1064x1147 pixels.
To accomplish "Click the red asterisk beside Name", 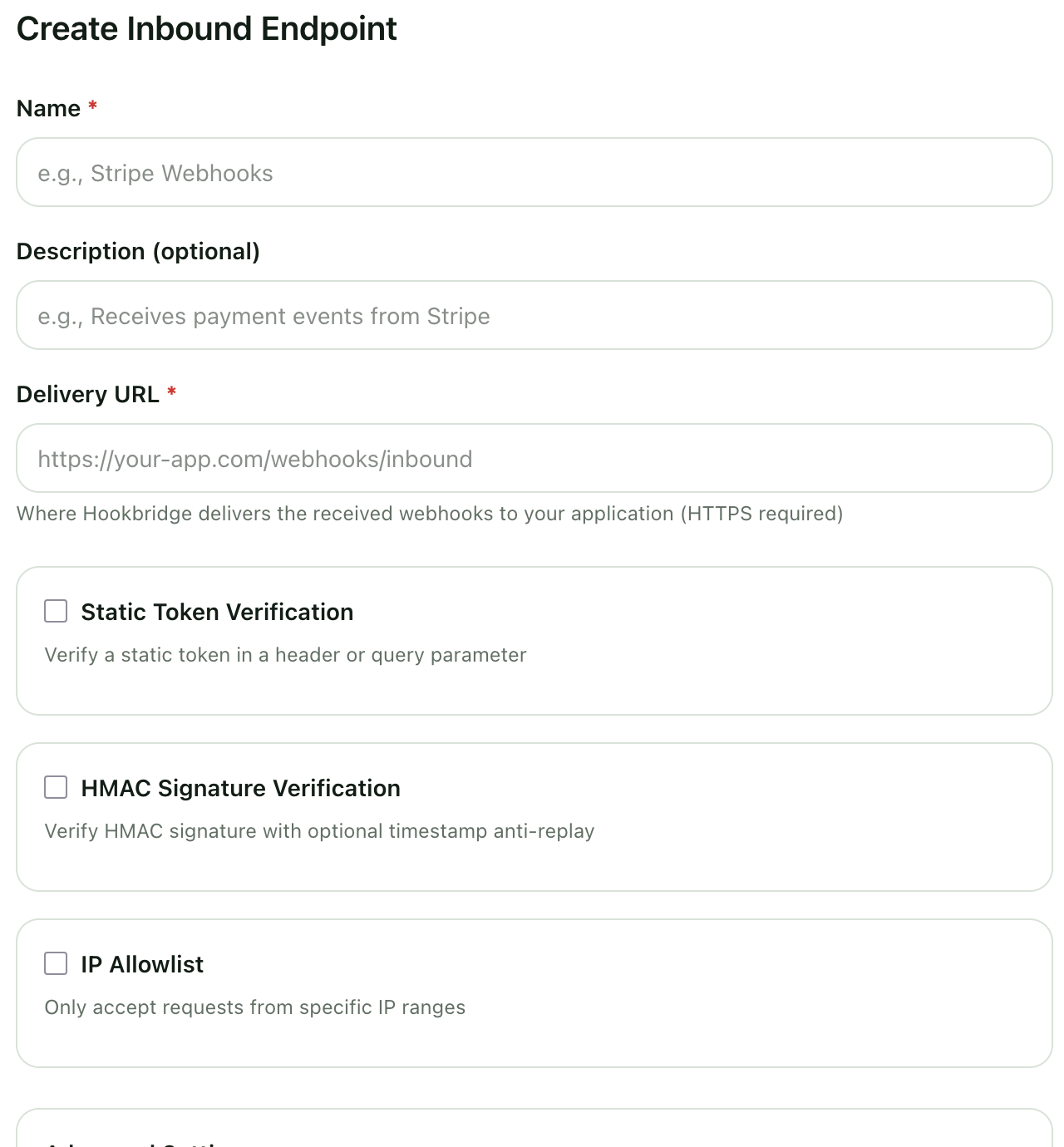I will tap(93, 106).
